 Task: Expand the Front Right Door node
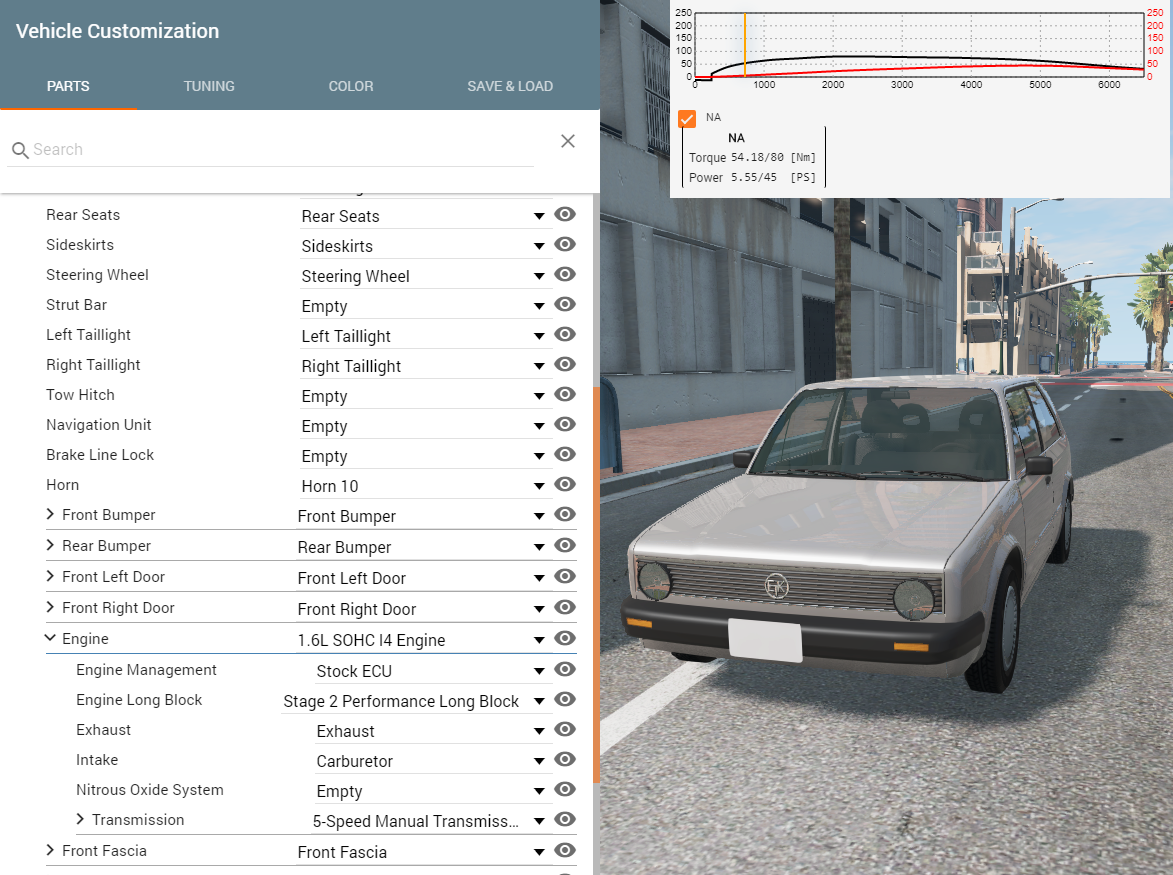tap(50, 607)
